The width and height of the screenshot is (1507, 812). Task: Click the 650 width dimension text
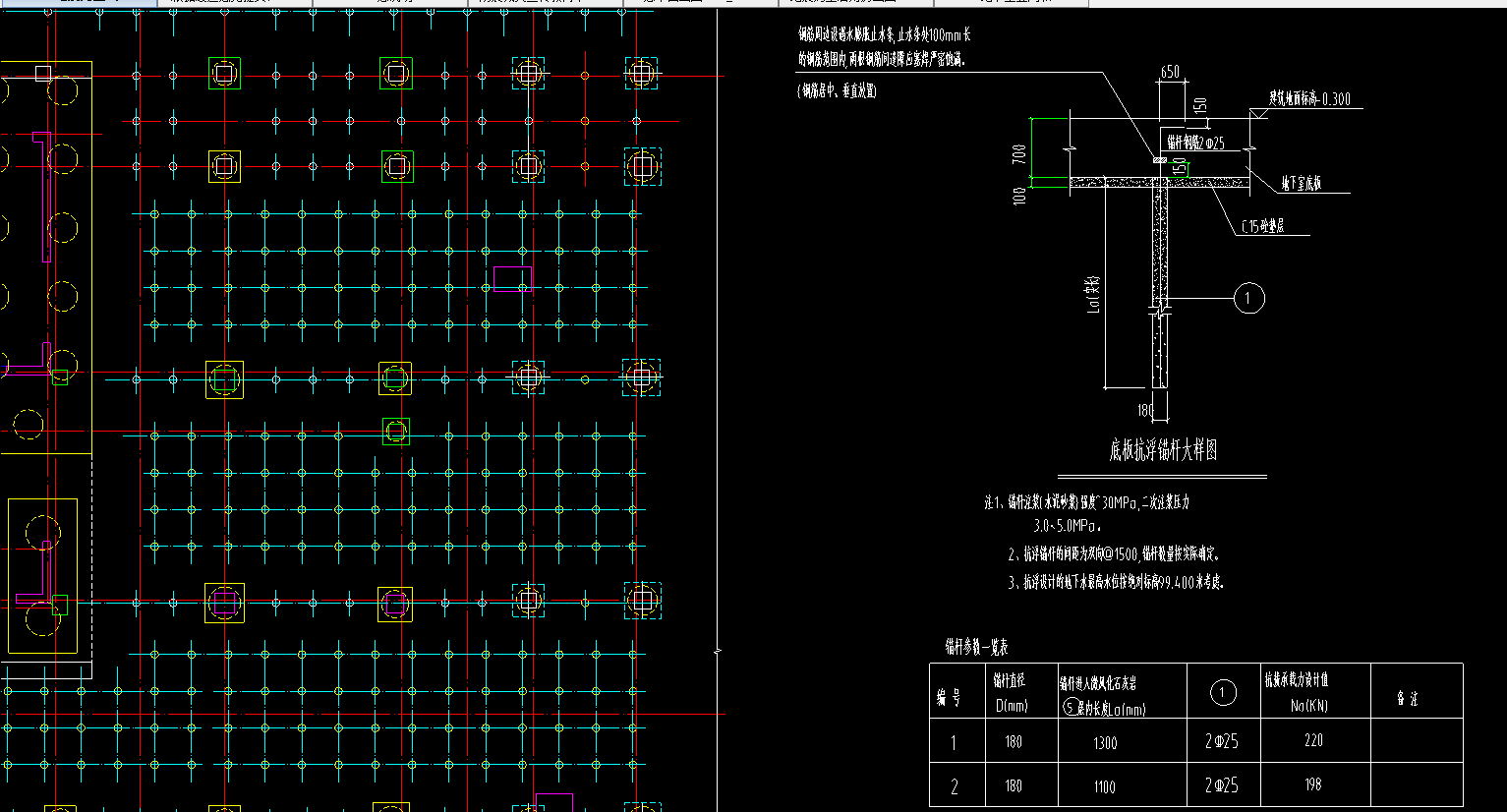point(1170,72)
